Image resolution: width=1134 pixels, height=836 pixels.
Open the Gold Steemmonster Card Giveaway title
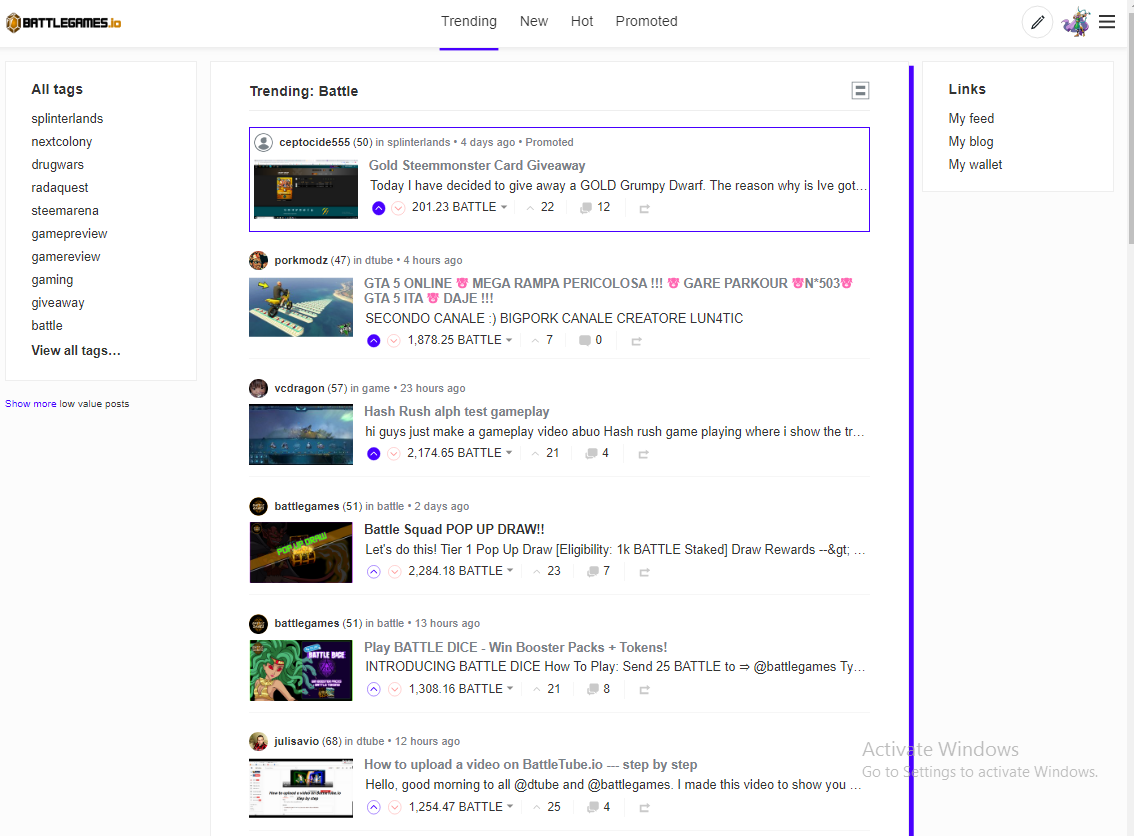click(x=477, y=166)
